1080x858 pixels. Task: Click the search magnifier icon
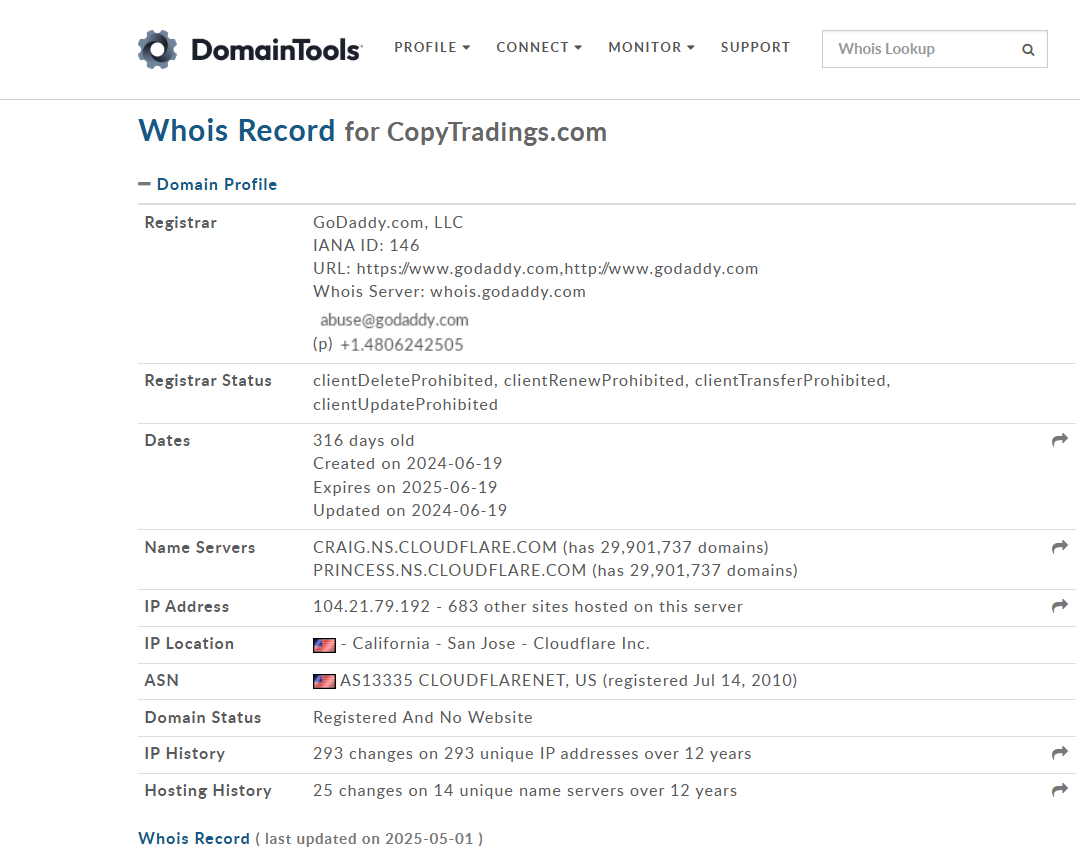tap(1028, 50)
